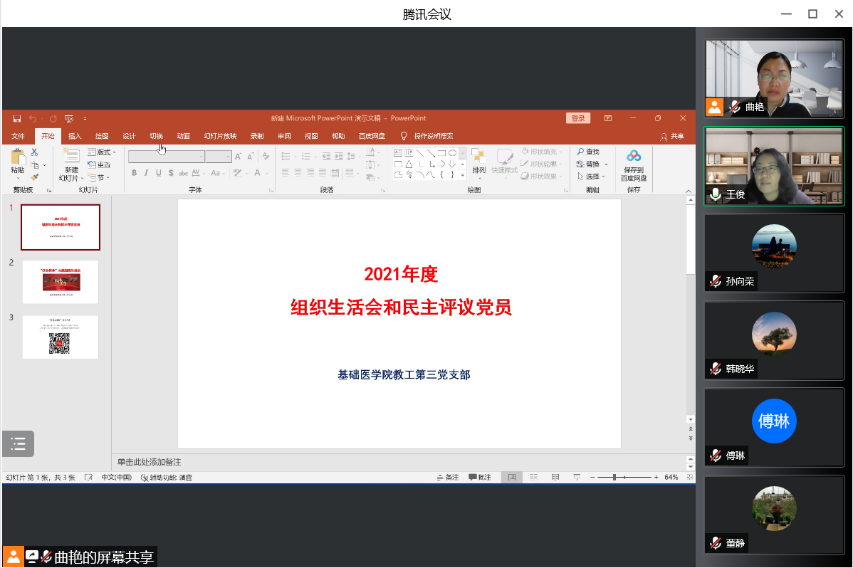The width and height of the screenshot is (853, 568).
Task: Open the font name combo box
Action: (x=166, y=157)
